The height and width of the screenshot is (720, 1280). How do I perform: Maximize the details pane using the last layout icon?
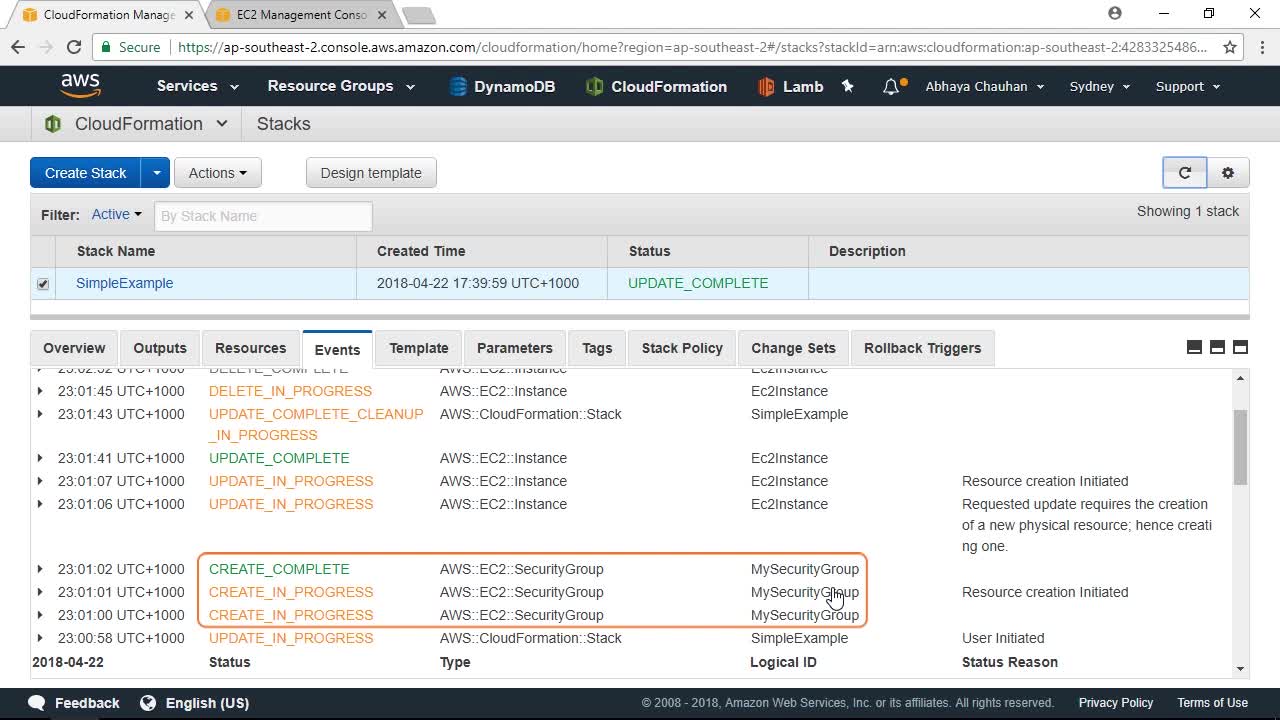(1240, 347)
